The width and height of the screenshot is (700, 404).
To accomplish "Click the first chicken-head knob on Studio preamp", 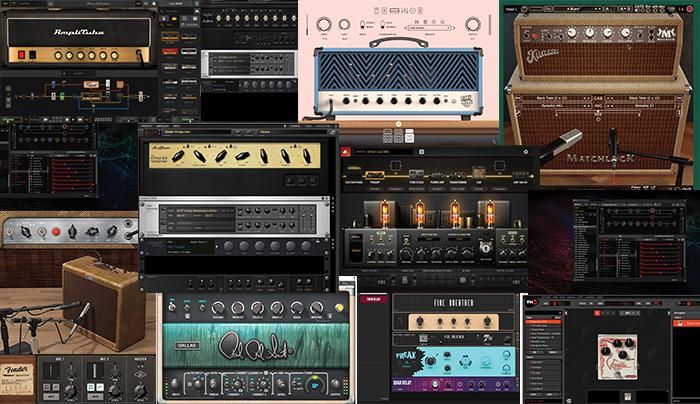I will [x=178, y=156].
